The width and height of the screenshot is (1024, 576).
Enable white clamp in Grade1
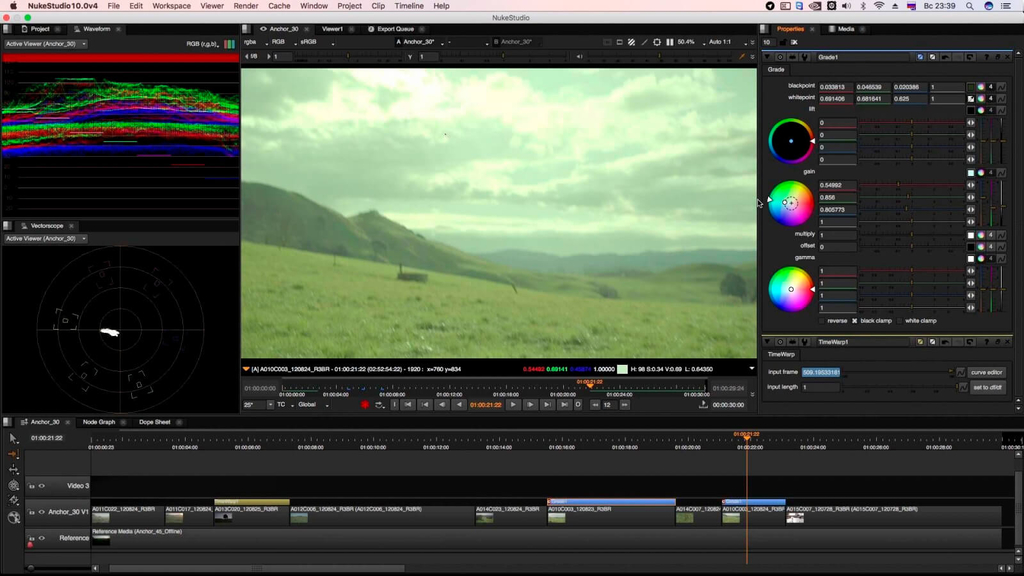click(x=901, y=320)
